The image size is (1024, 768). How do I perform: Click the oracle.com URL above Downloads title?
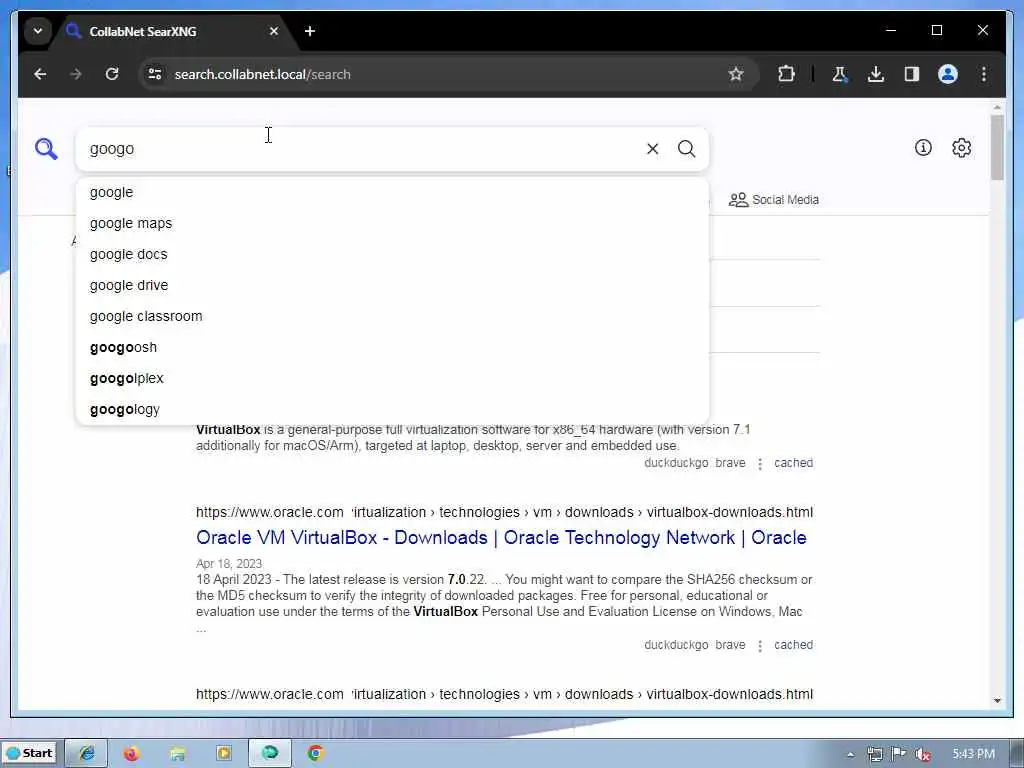504,512
